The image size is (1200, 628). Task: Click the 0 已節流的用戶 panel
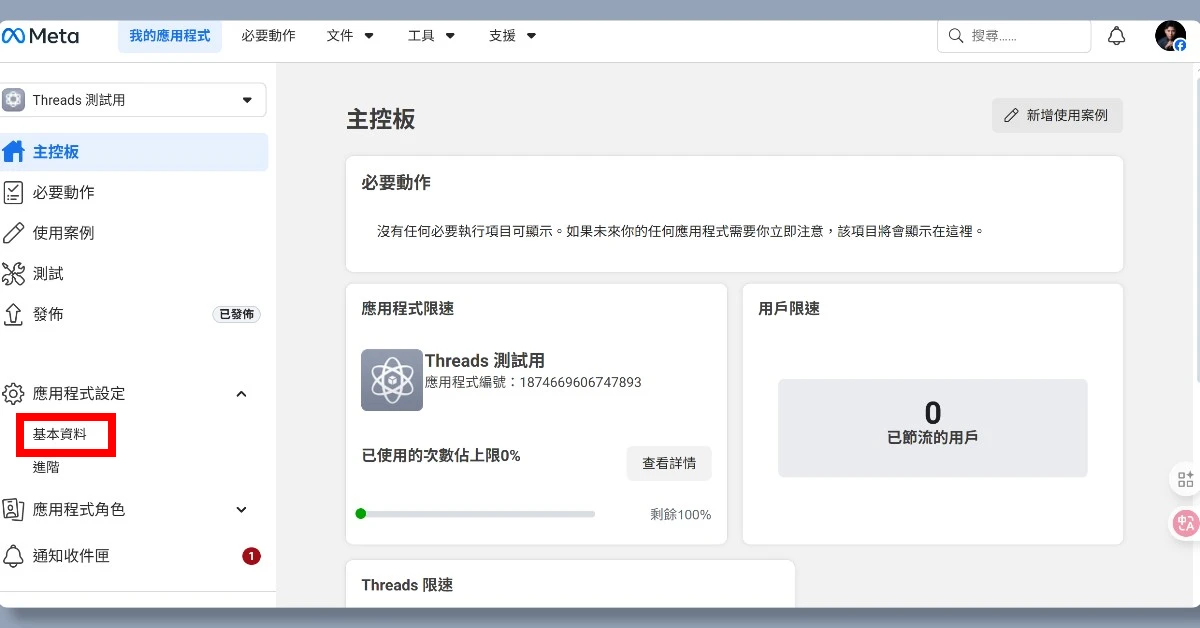coord(932,428)
